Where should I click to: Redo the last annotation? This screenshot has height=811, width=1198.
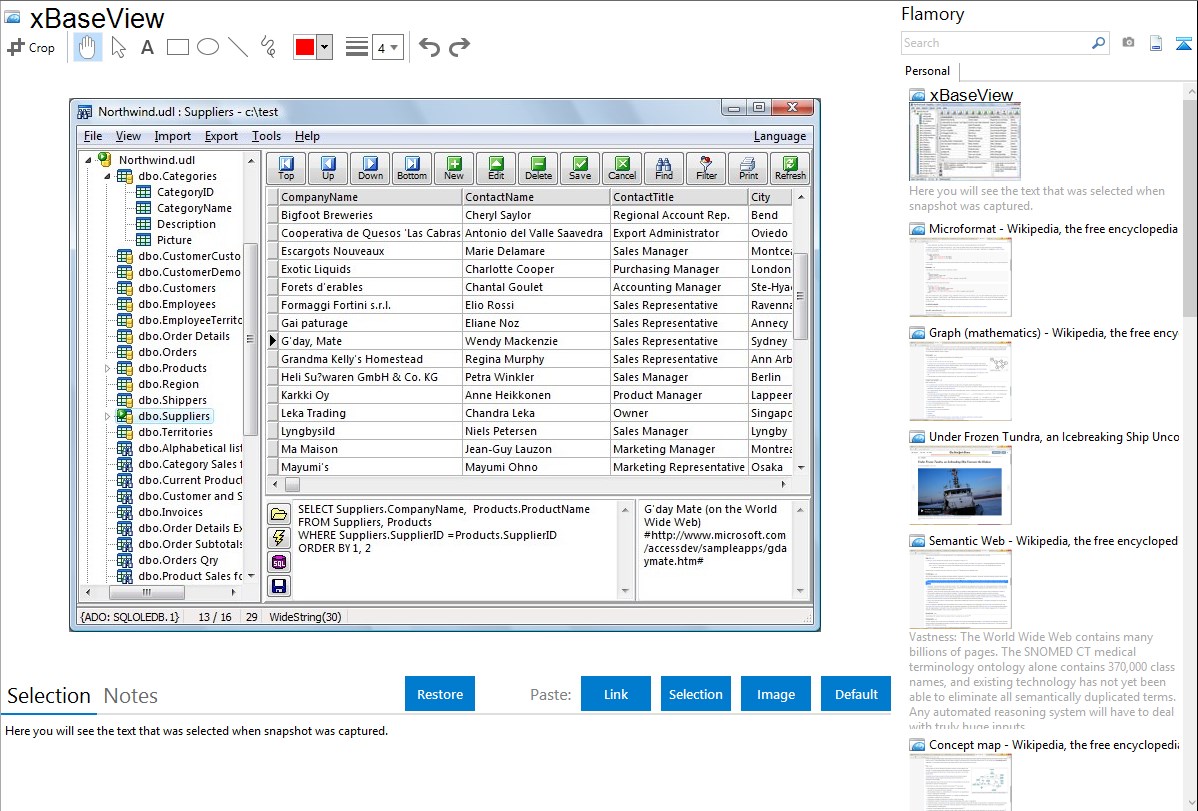(459, 47)
